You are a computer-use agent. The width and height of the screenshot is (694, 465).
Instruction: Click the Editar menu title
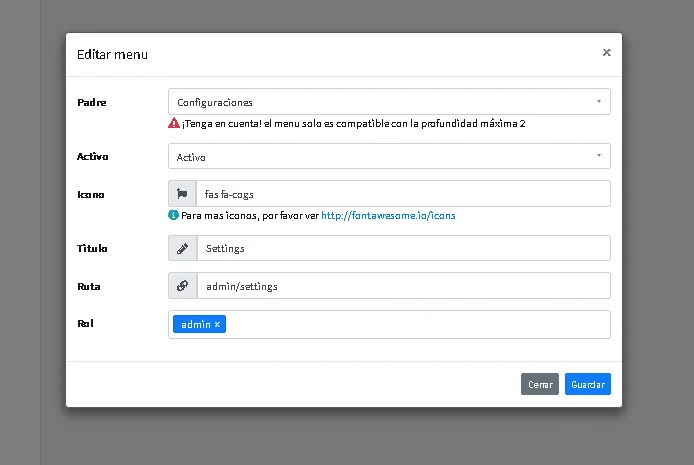[x=112, y=54]
